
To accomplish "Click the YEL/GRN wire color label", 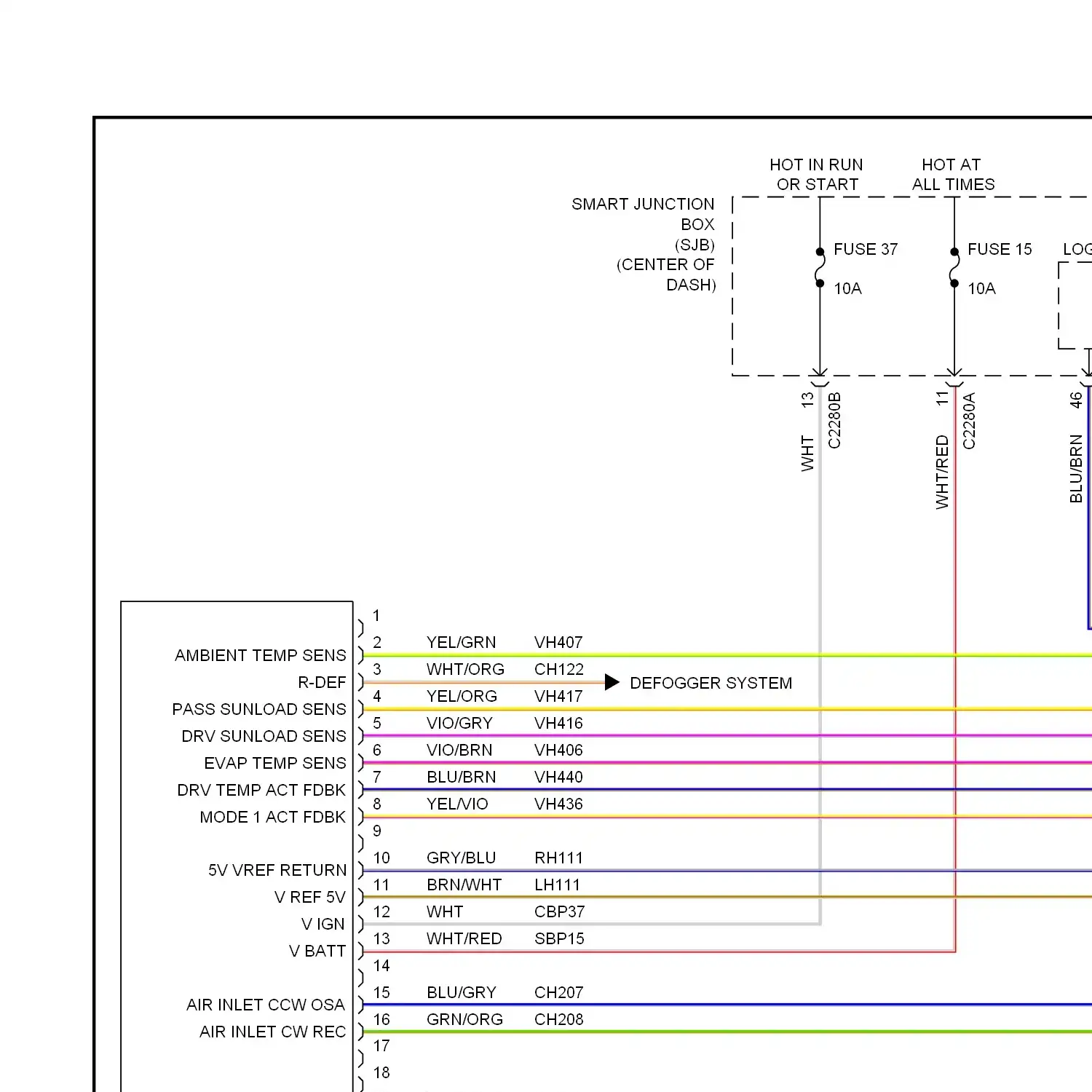I will tap(462, 642).
